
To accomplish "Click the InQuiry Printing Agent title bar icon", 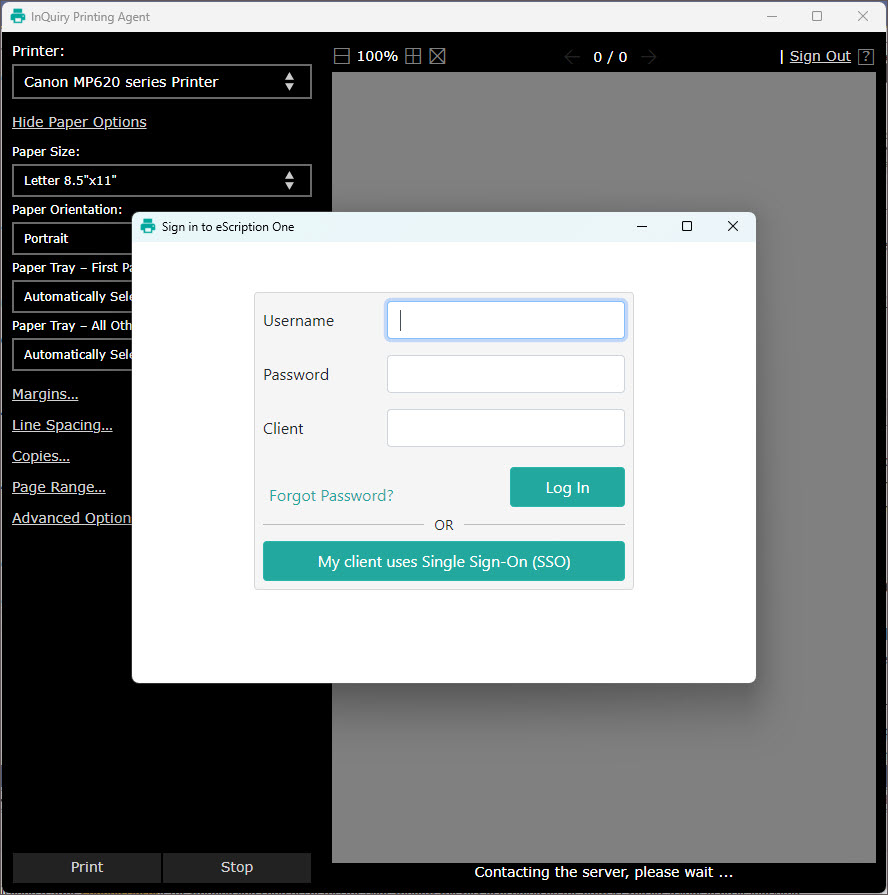I will point(18,17).
